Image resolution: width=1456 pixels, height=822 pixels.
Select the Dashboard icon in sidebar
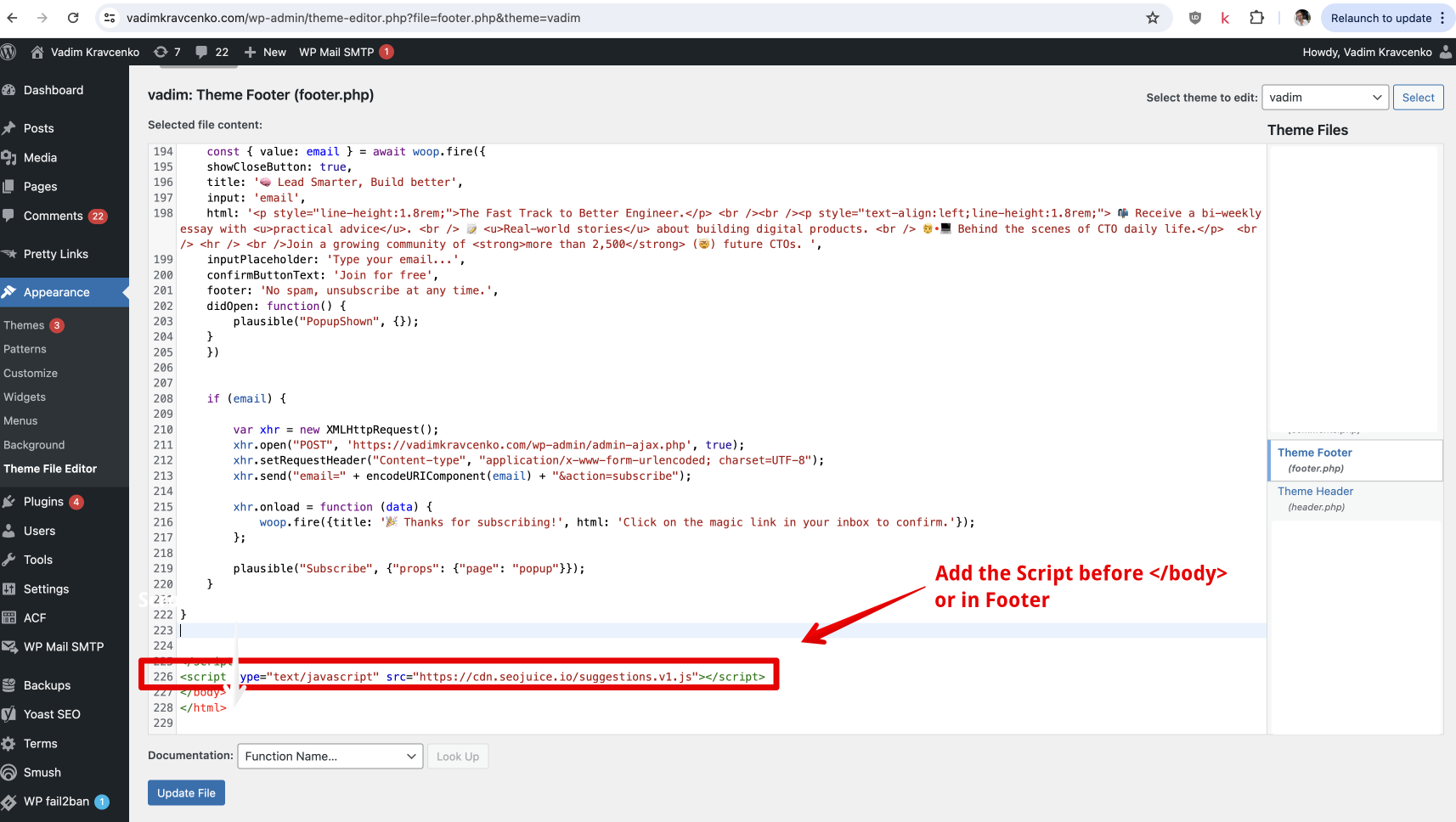click(x=10, y=90)
